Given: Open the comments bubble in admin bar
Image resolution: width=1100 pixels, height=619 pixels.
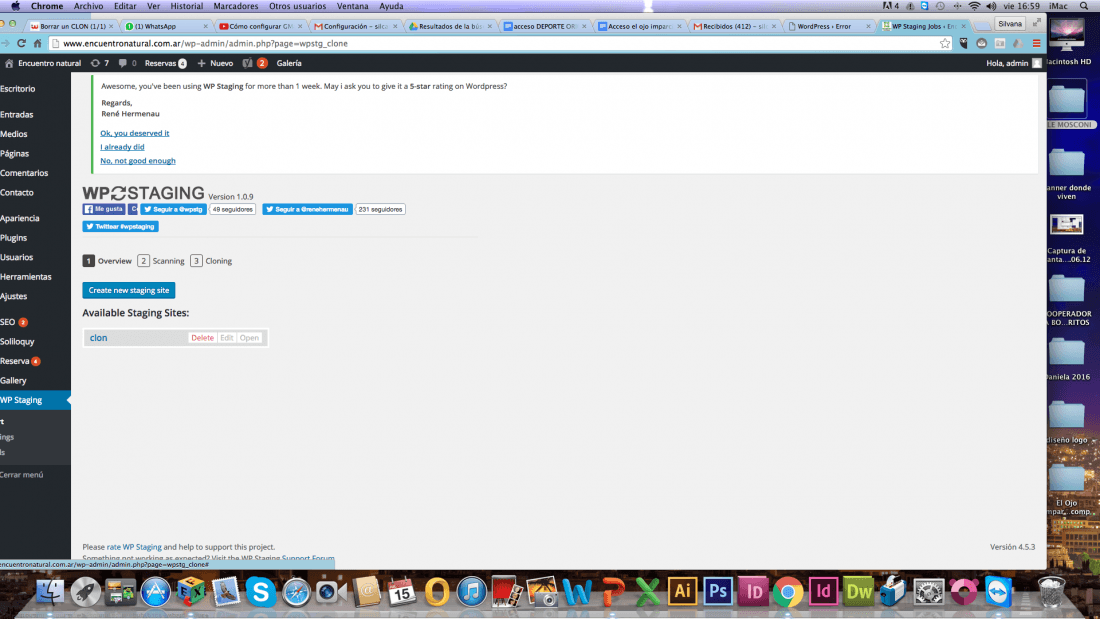Looking at the screenshot, I should click(127, 63).
